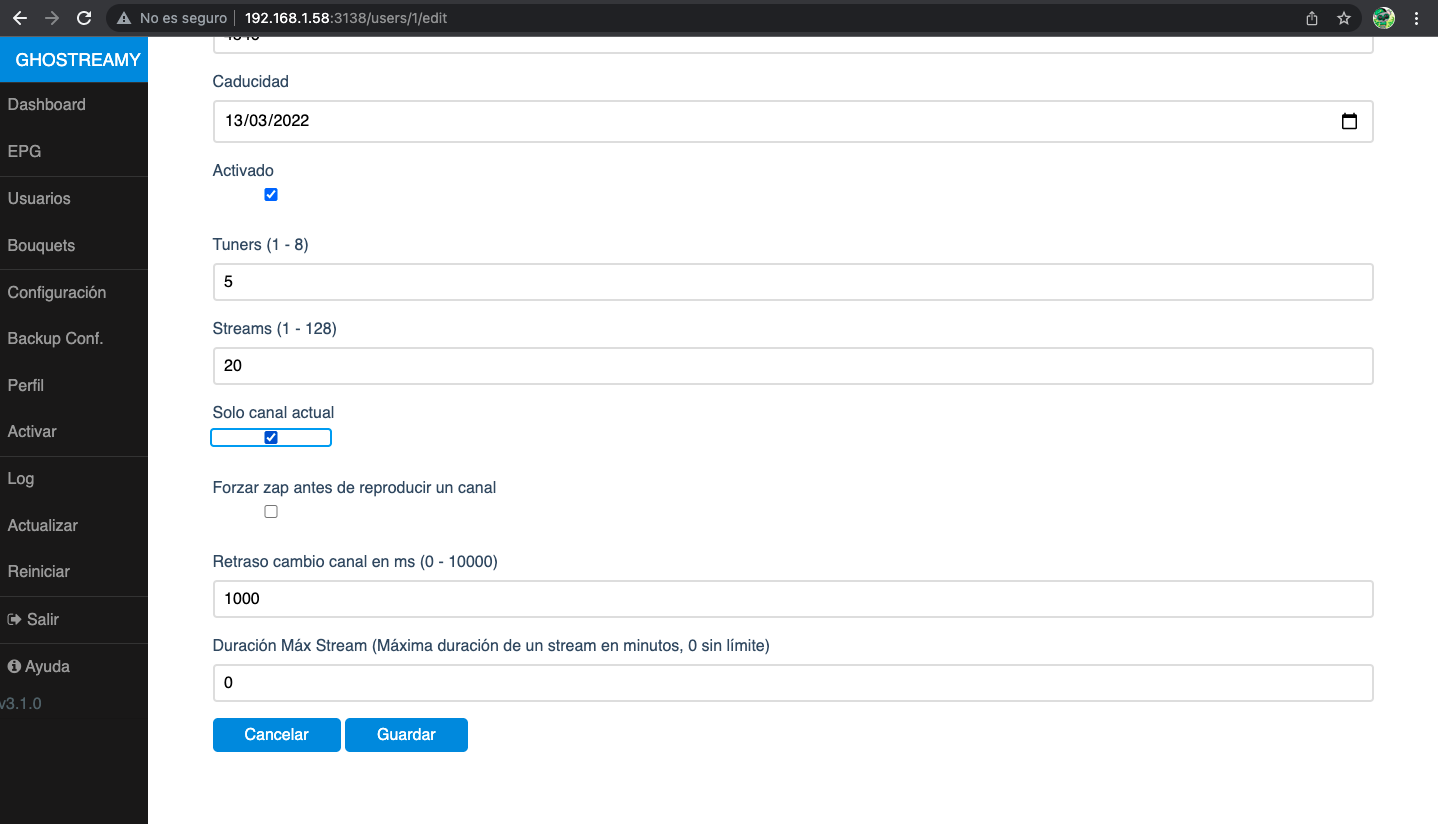Viewport: 1438px width, 824px height.
Task: Select Configuración in the sidebar
Action: coord(57,293)
